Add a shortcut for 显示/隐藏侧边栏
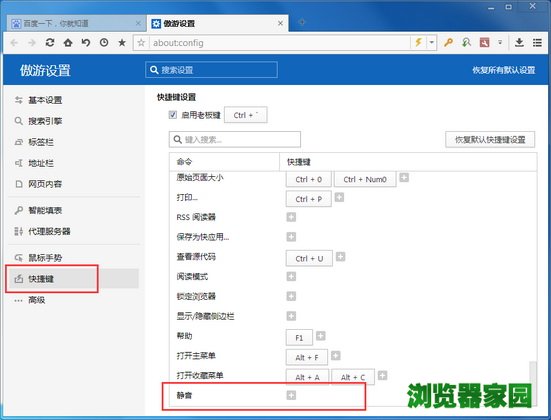551x420 pixels. point(291,316)
